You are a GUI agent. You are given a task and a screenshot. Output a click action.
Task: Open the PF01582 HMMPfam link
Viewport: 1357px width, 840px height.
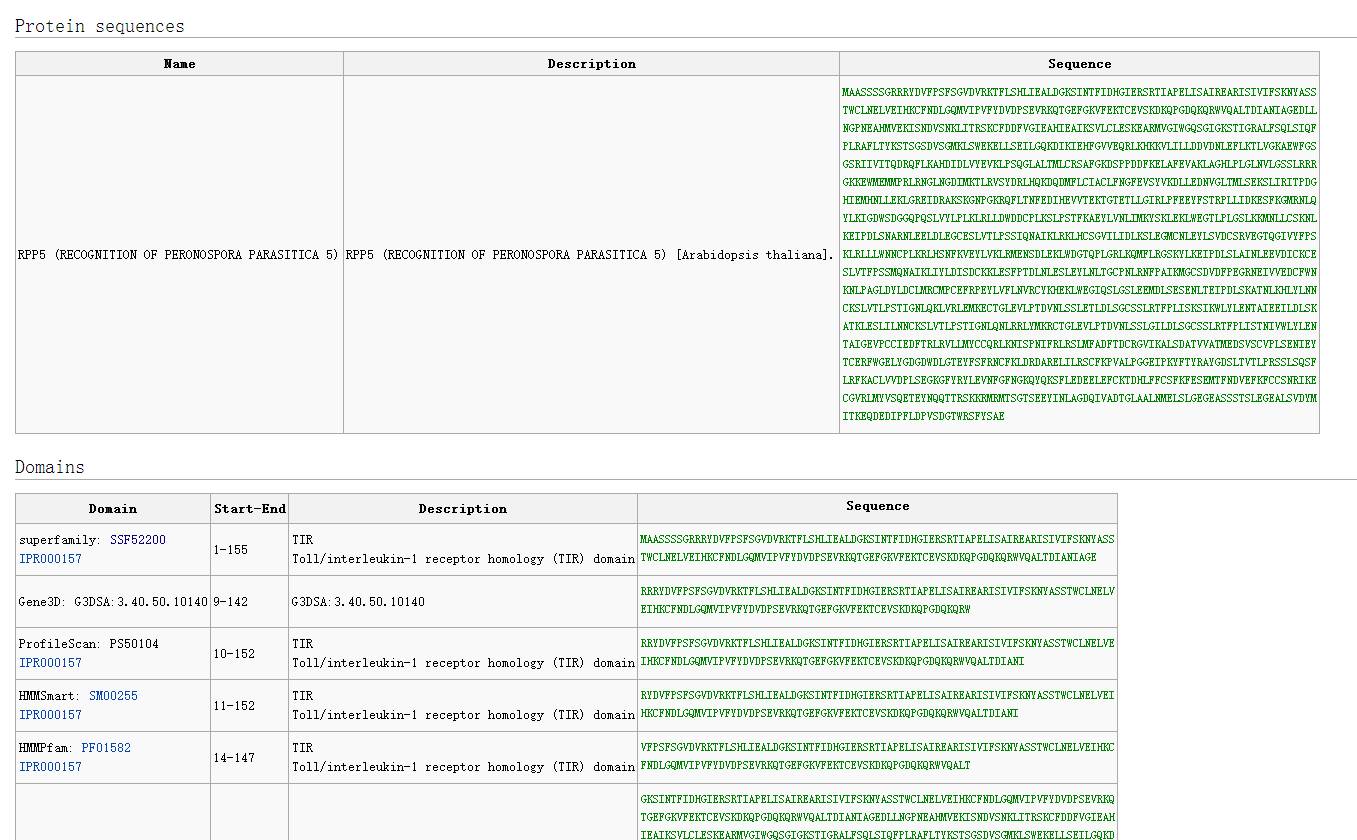click(x=107, y=747)
